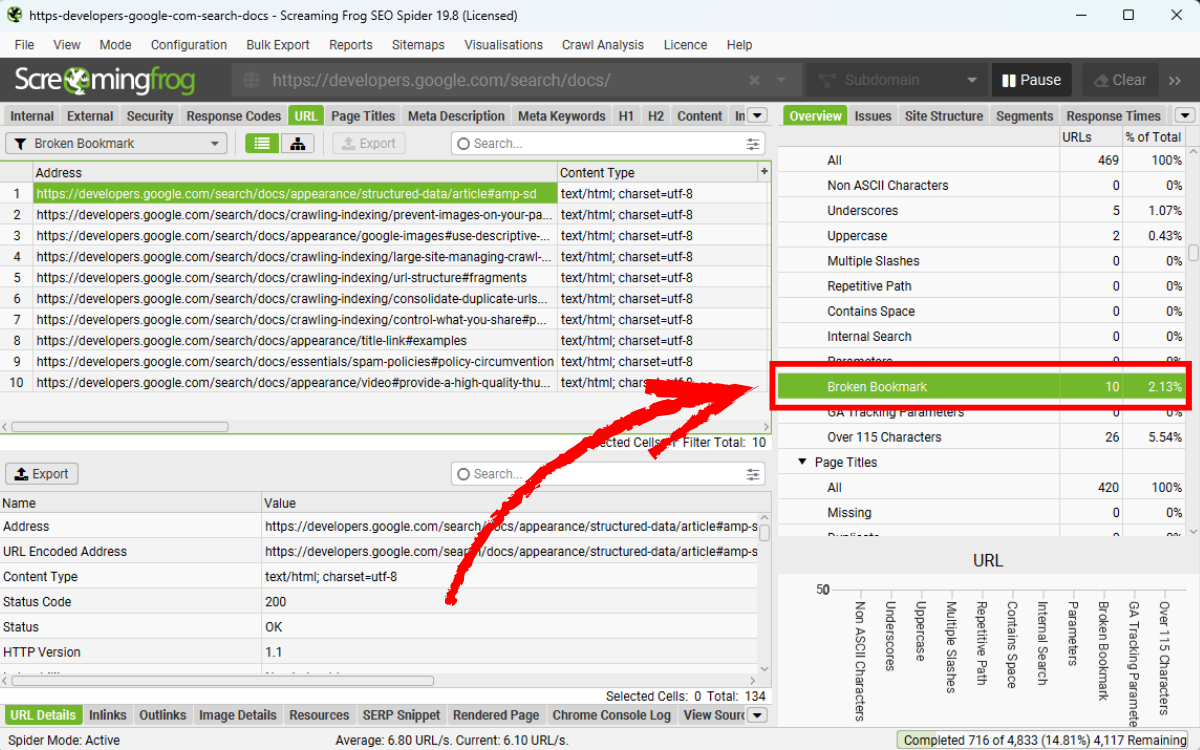Viewport: 1200px width, 750px height.
Task: Collapse the Page Titles tree section
Action: click(x=802, y=462)
